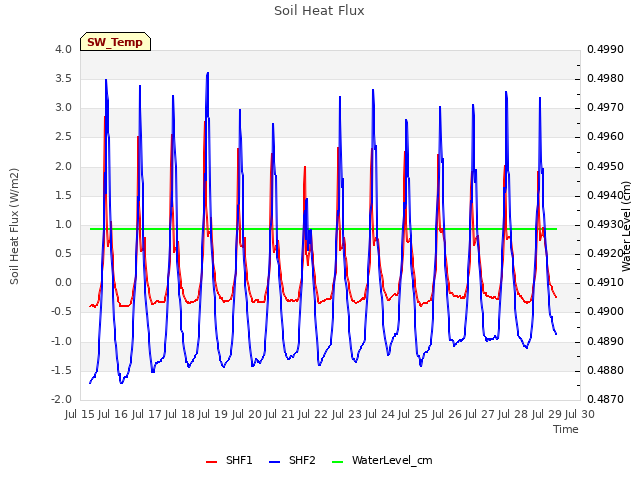Click the 3.5 left axis value

63,78
